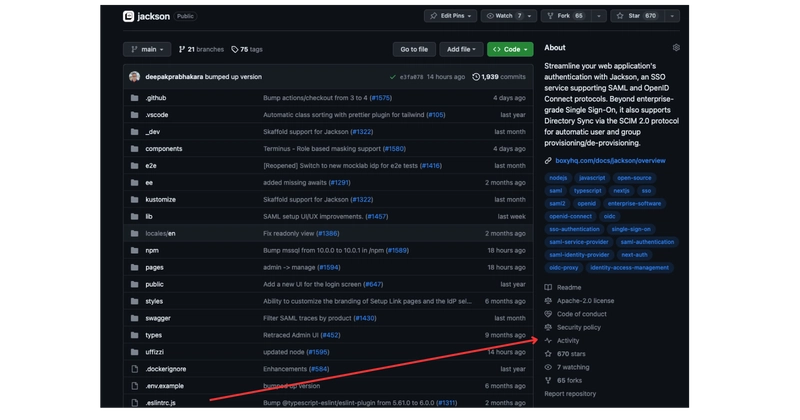Open the Apache-2.0 license link

point(585,301)
